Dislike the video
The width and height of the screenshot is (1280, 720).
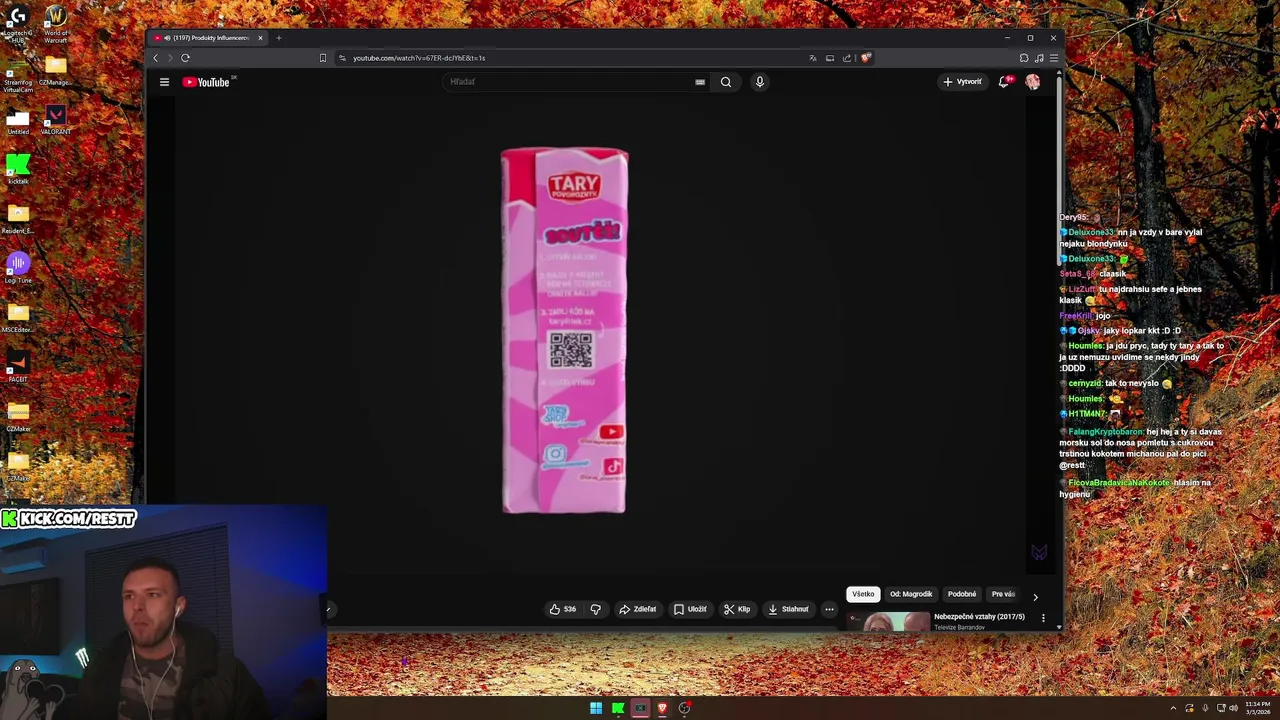(x=596, y=609)
